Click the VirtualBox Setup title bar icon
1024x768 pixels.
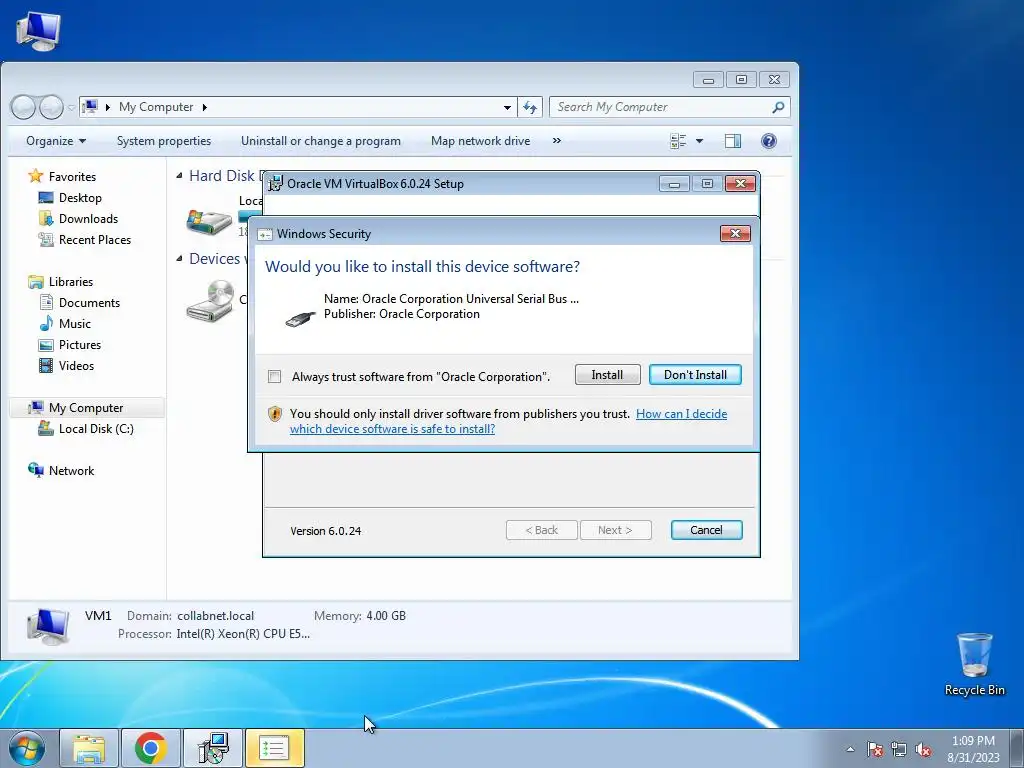(x=276, y=184)
